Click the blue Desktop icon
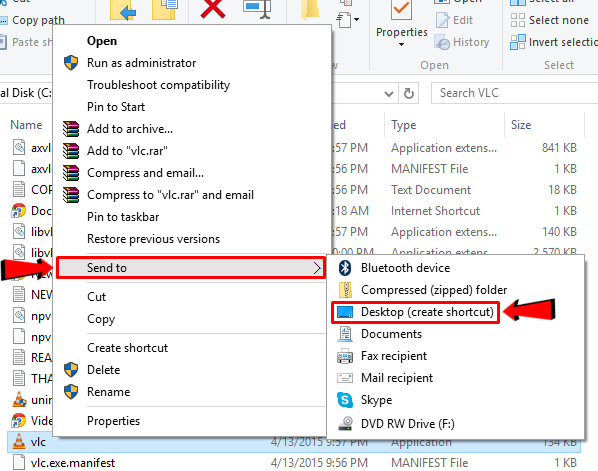Image resolution: width=598 pixels, height=471 pixels. (x=345, y=312)
